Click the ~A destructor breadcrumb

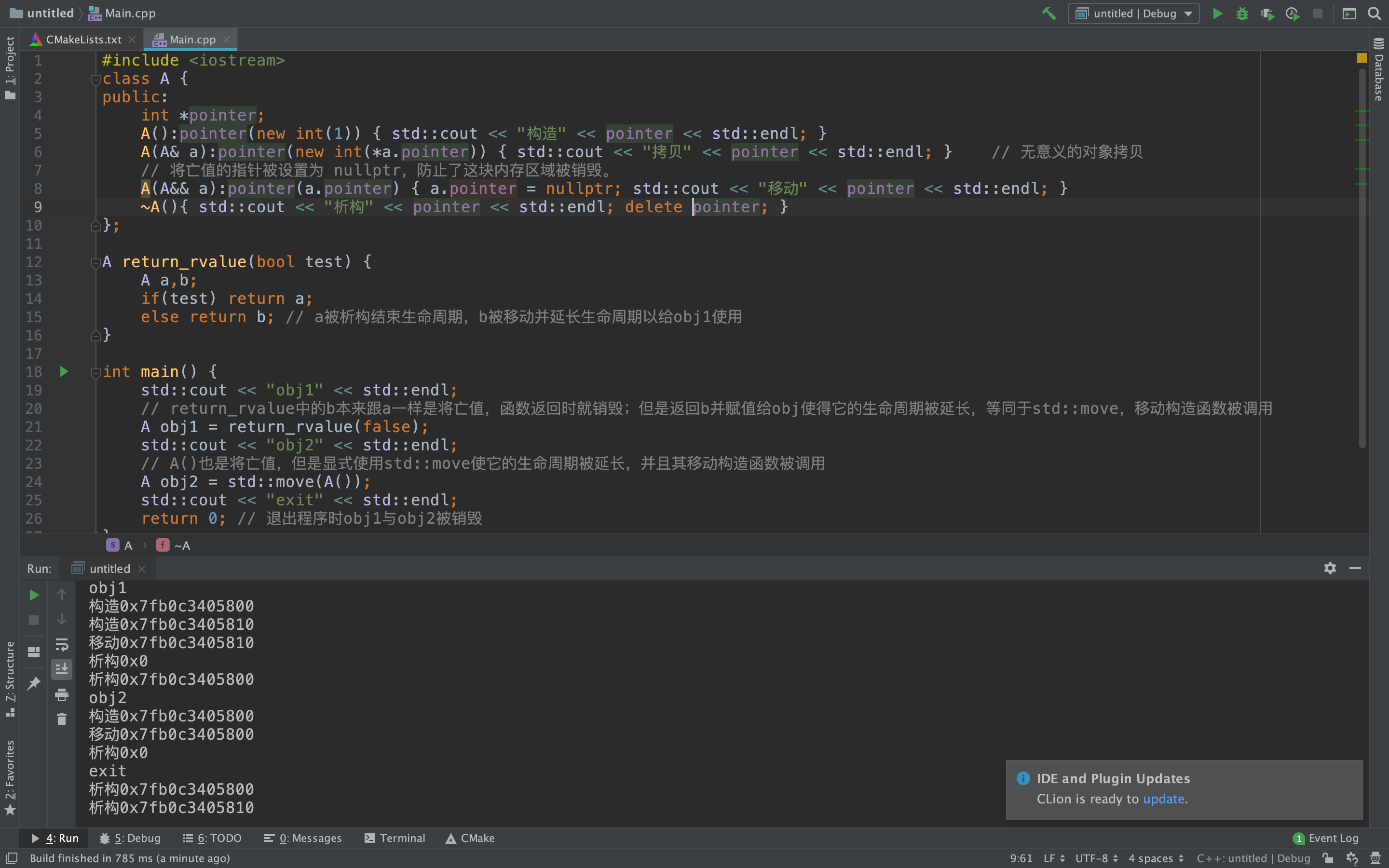pos(173,545)
